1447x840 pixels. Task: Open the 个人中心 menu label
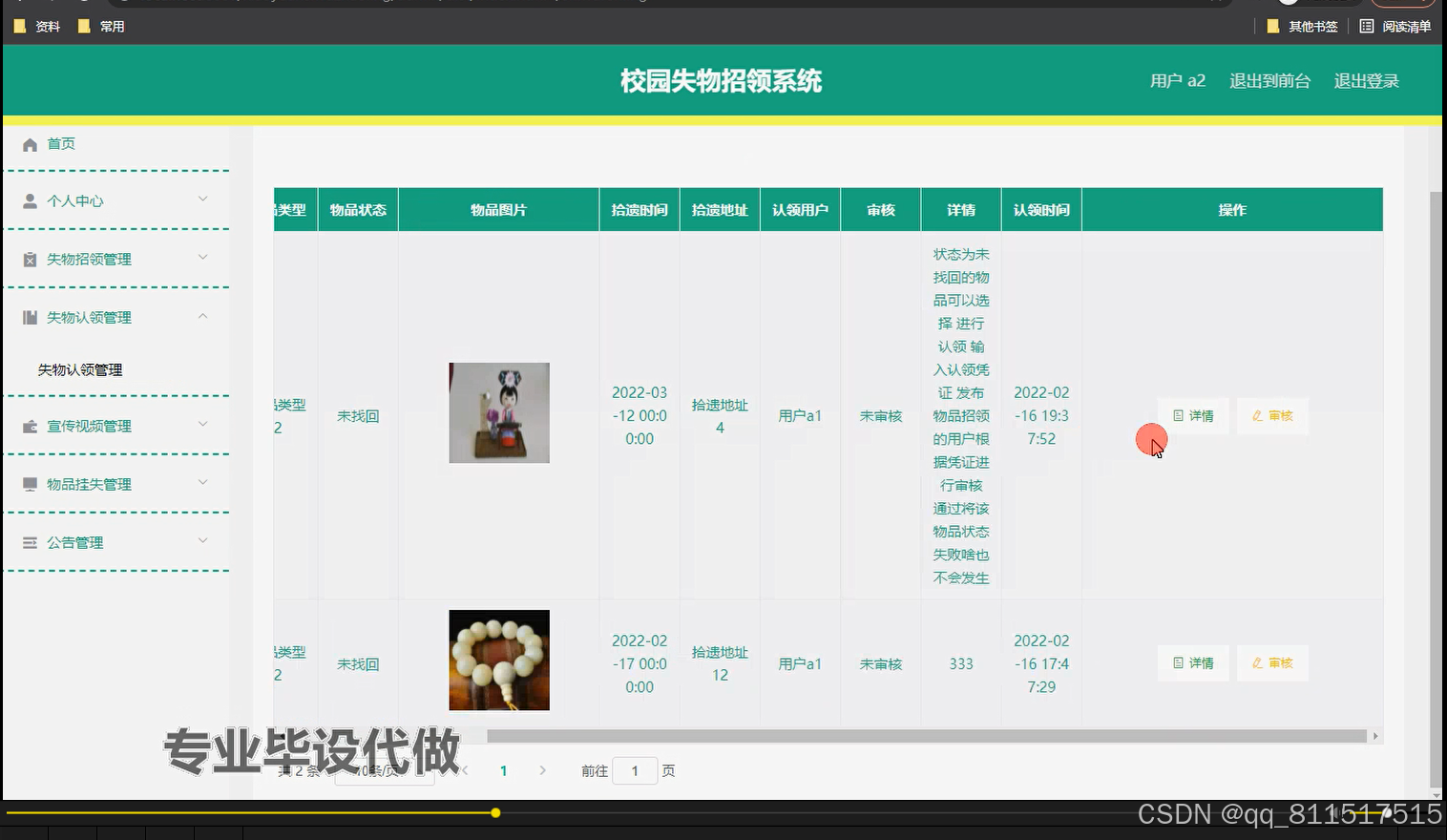(x=75, y=201)
